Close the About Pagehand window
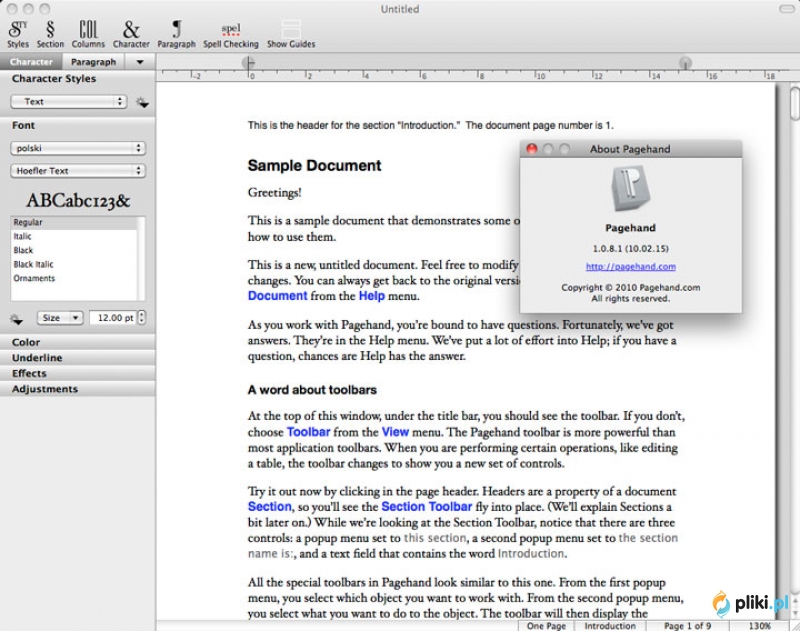The height and width of the screenshot is (631, 800). (x=532, y=149)
